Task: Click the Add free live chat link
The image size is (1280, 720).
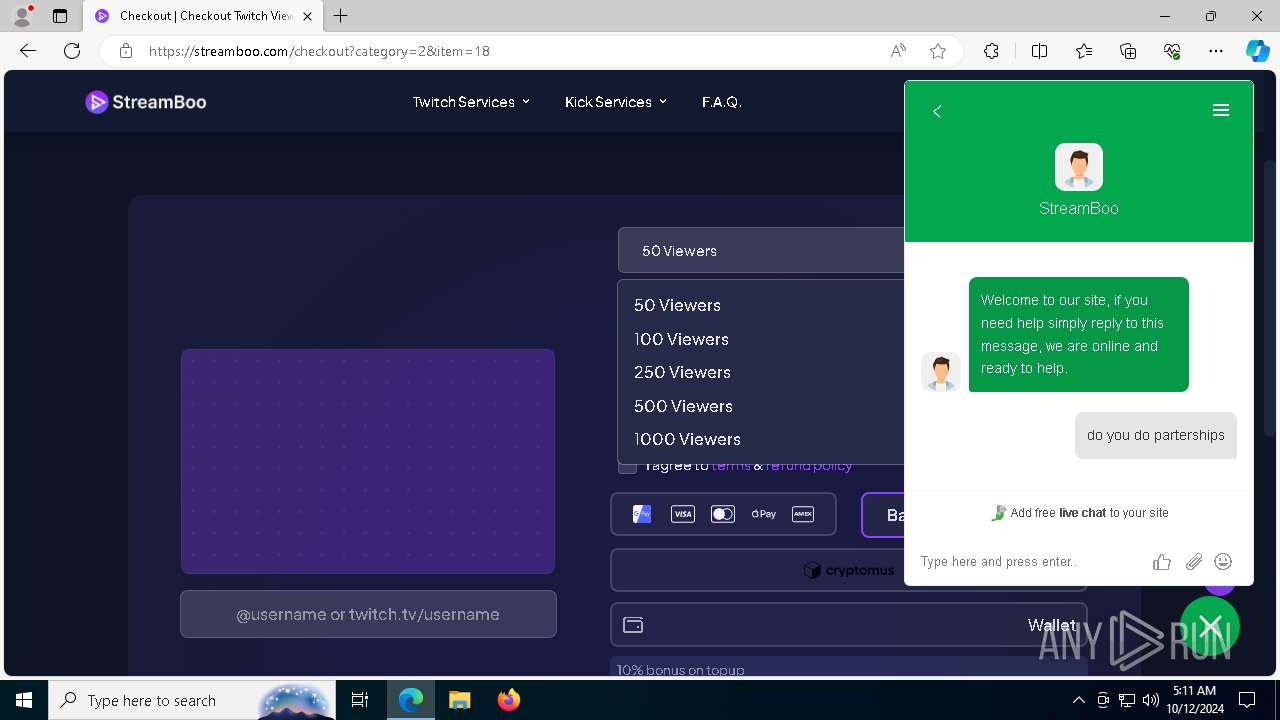Action: point(1079,513)
